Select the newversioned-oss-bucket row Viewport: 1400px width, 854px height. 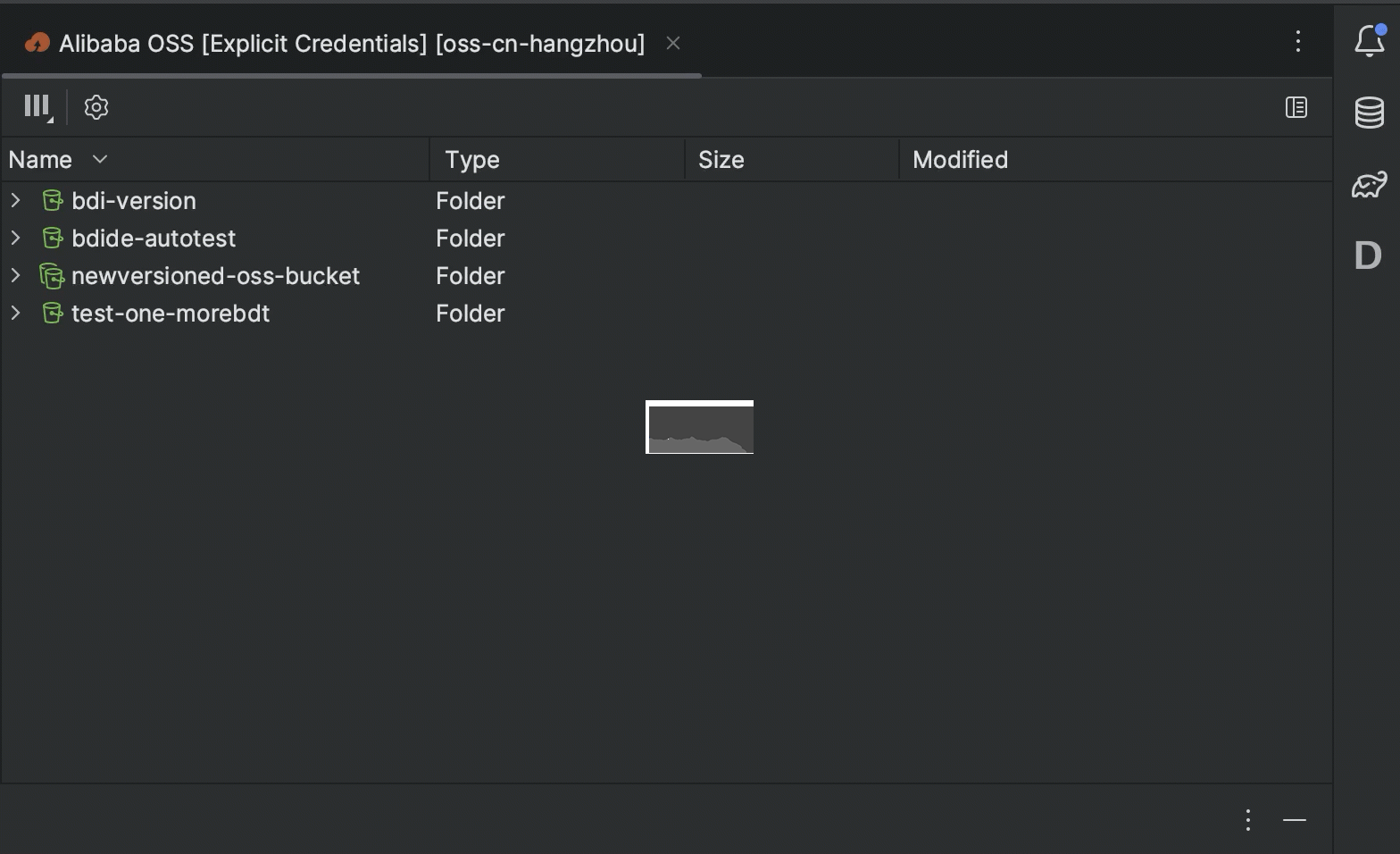(x=215, y=276)
